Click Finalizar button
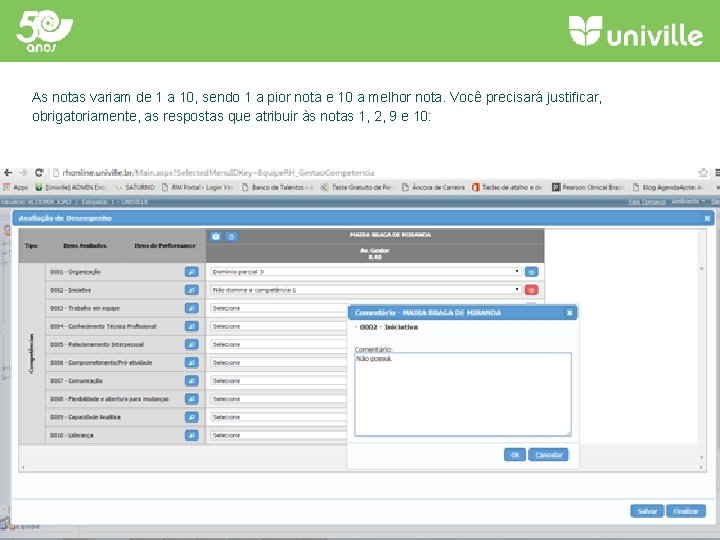Screen dimensions: 720x540 686,511
